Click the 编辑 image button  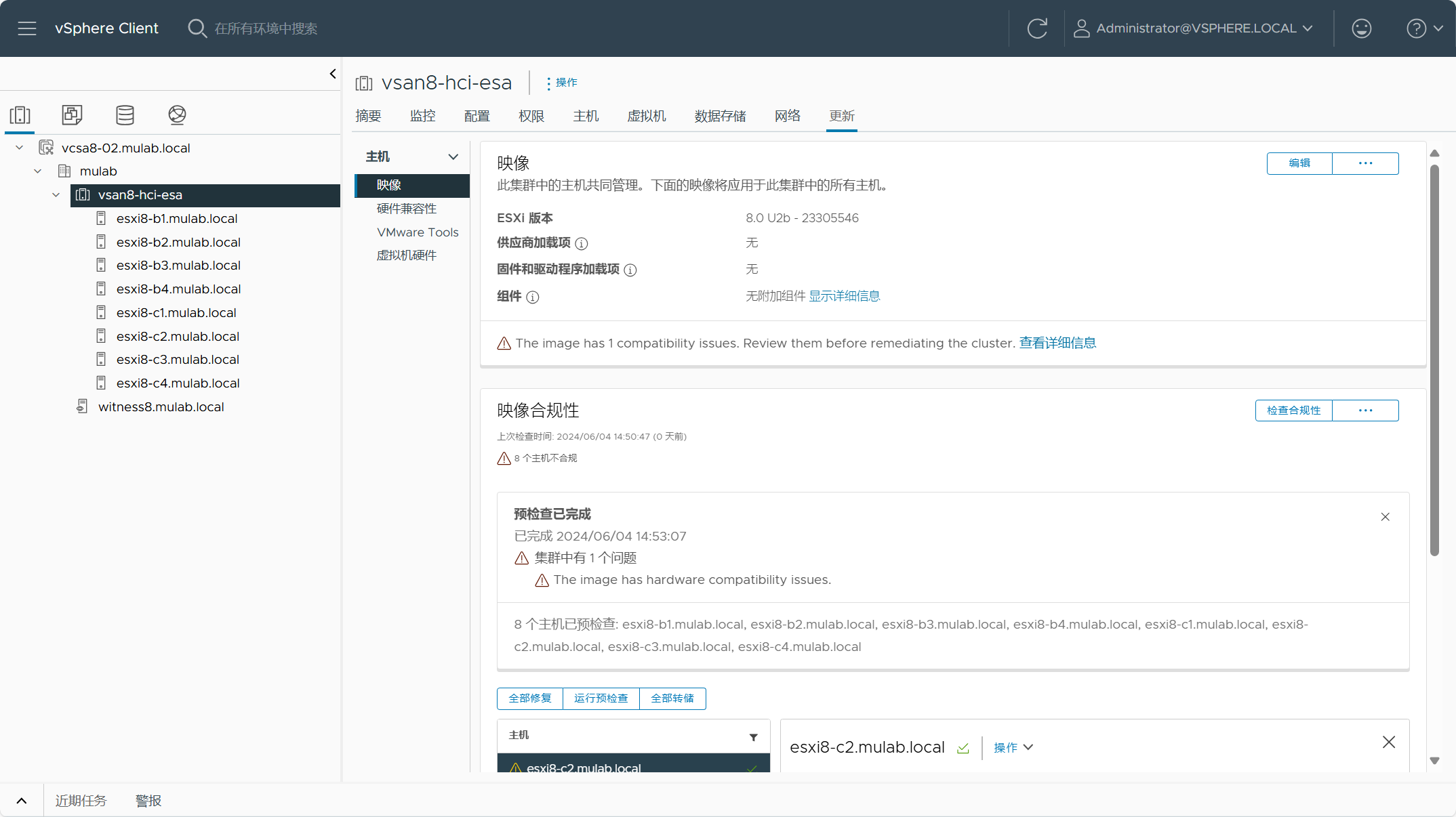point(1299,163)
